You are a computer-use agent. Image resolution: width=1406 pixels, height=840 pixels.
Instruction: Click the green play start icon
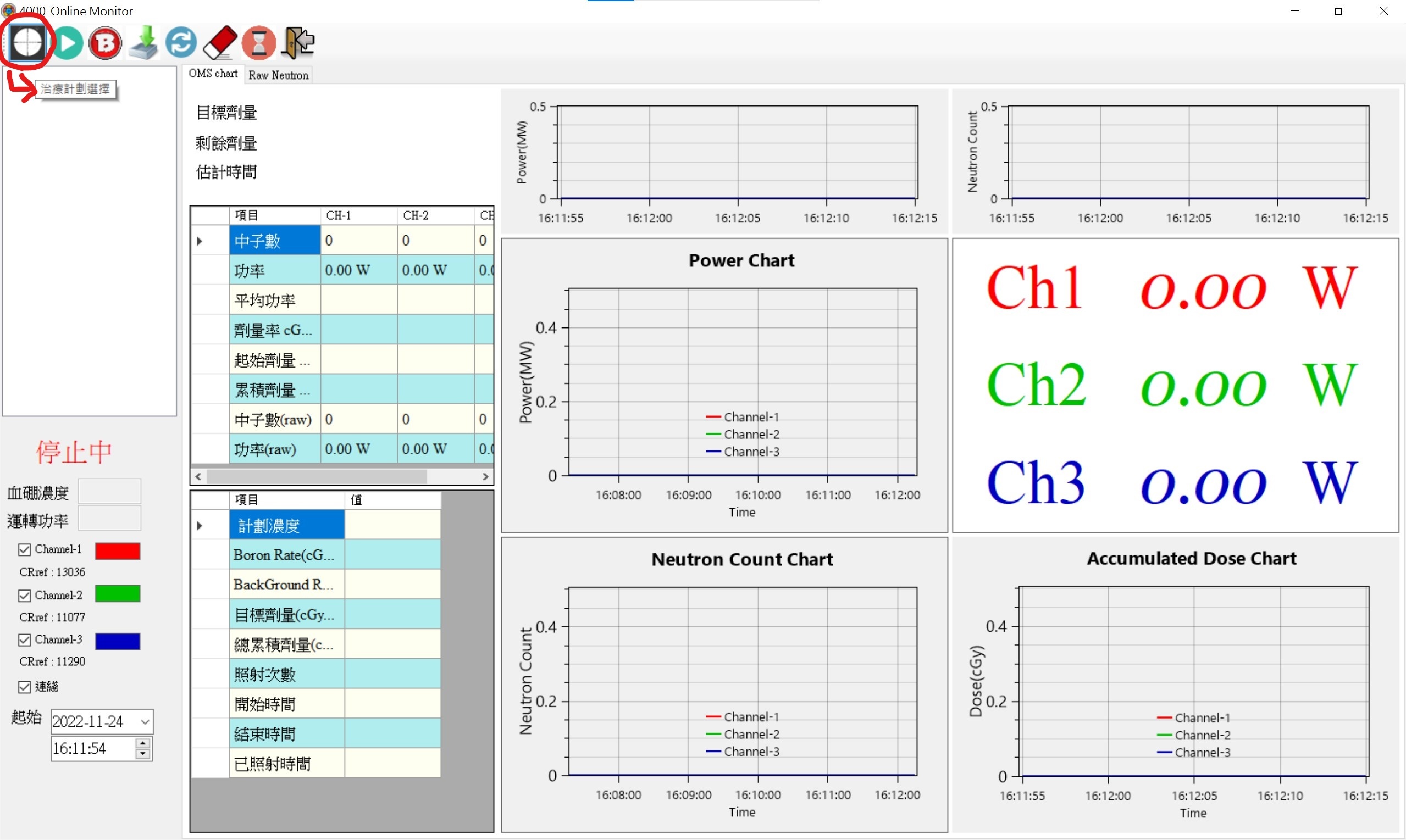68,43
